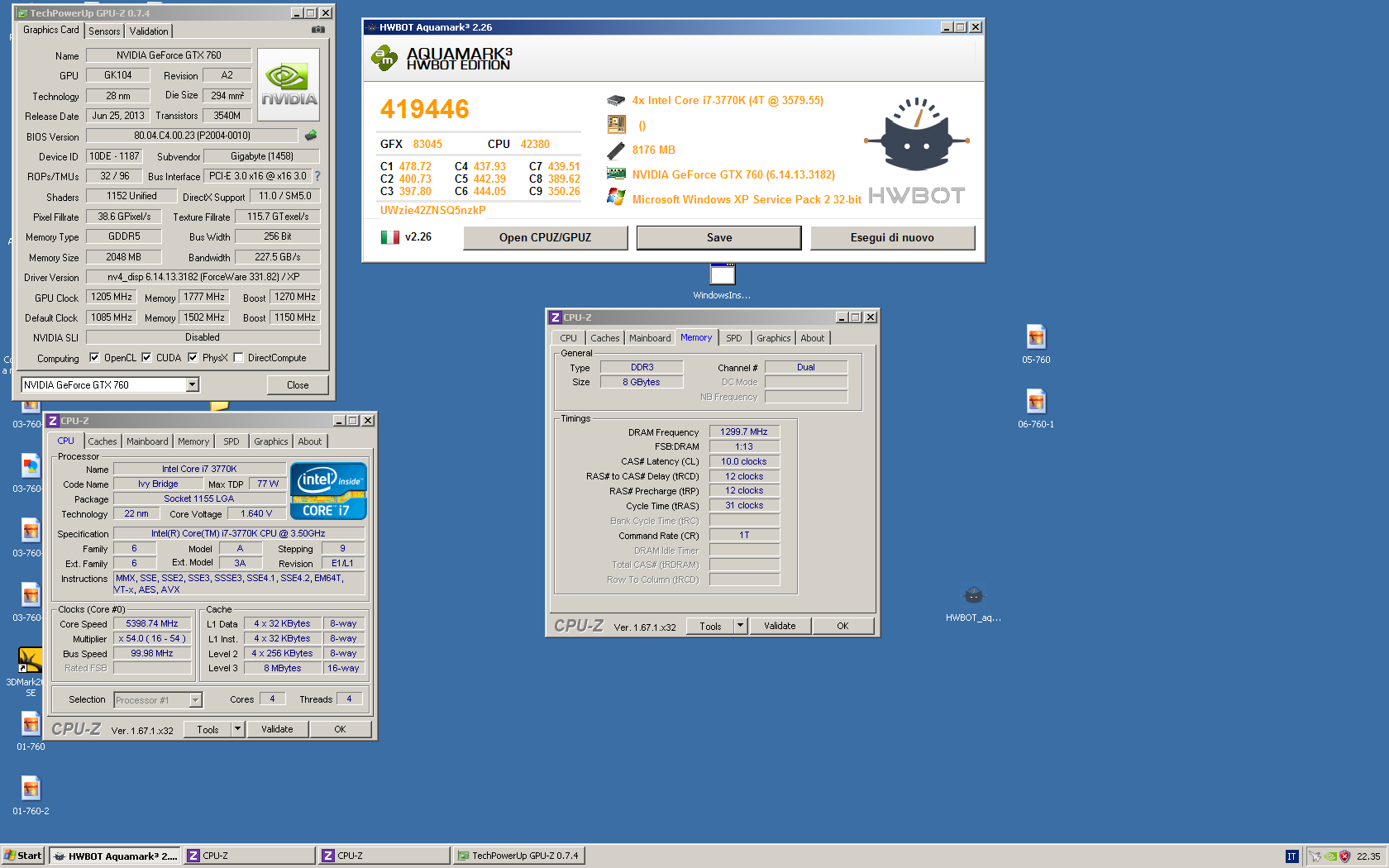Open Tools dropdown arrow in CPU-Z Memory window
This screenshot has height=868, width=1389.
pyautogui.click(x=740, y=626)
